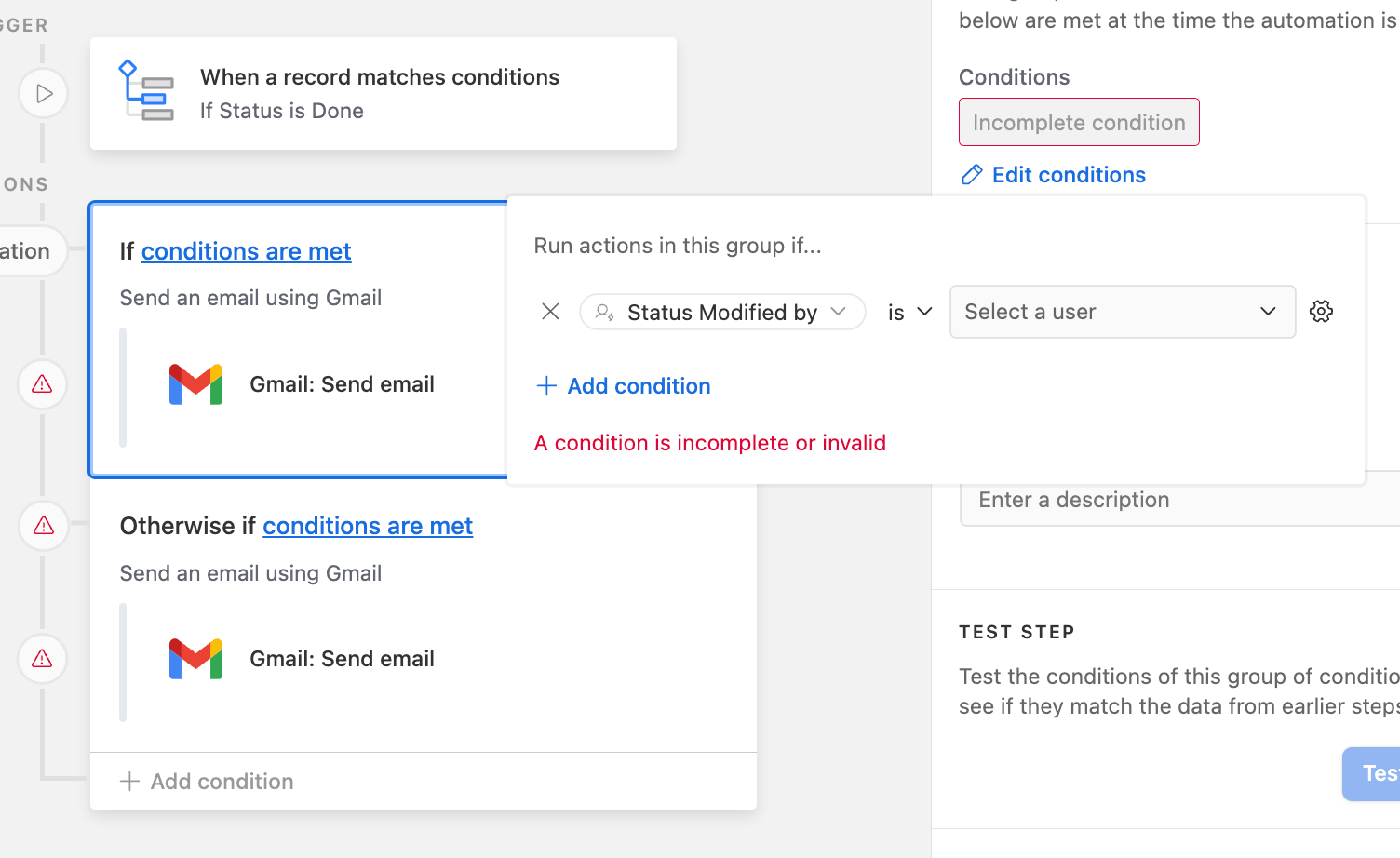Open 'conditions are met' link in Otherwise if
This screenshot has width=1400, height=858.
tap(368, 526)
